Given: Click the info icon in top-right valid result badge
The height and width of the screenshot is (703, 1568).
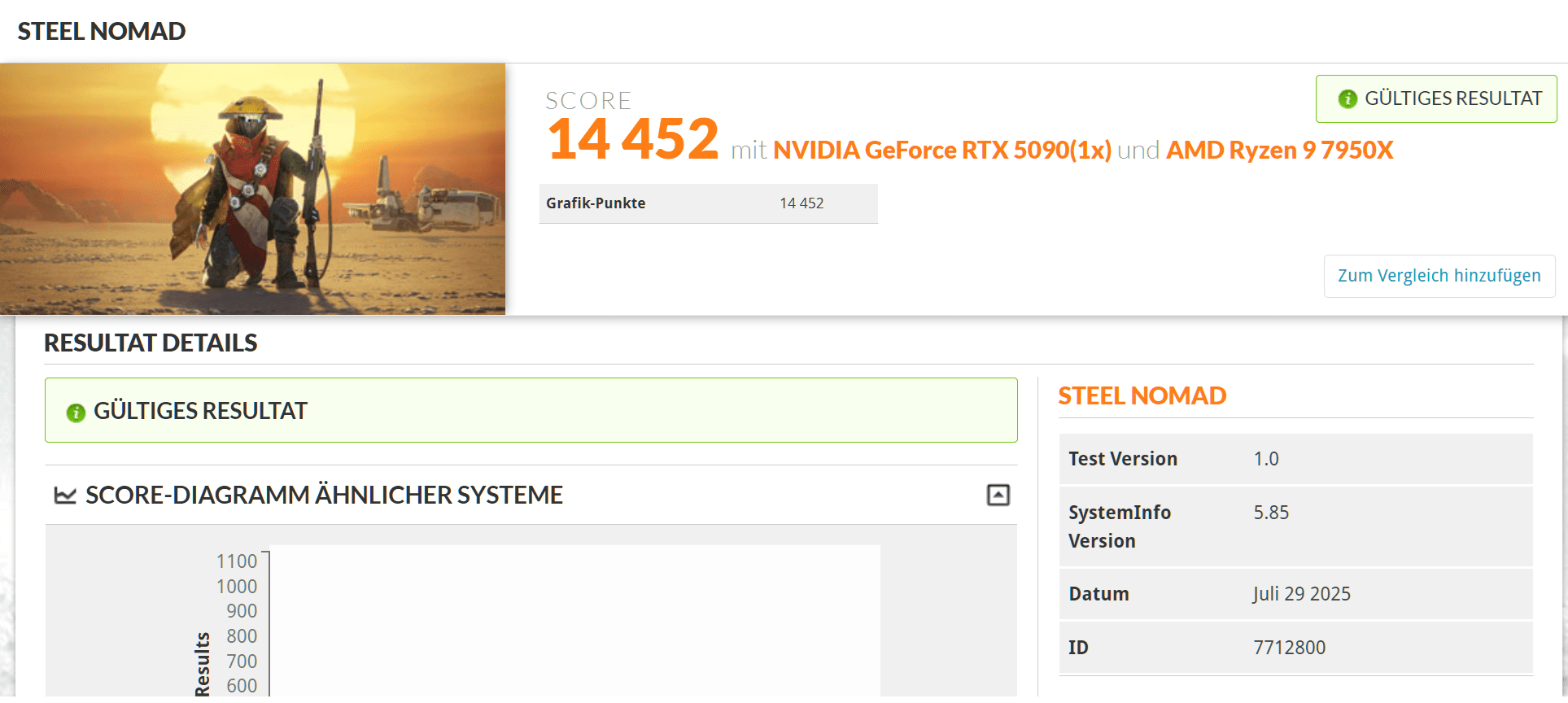Looking at the screenshot, I should point(1347,98).
